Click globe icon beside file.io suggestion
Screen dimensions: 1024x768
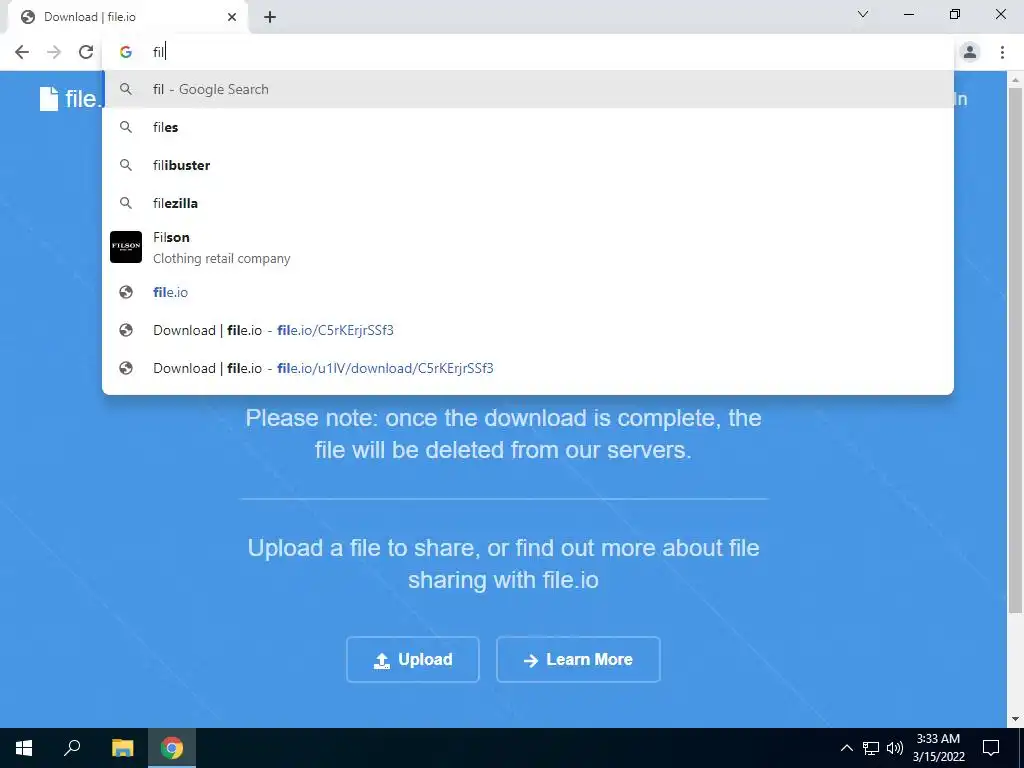pyautogui.click(x=126, y=293)
